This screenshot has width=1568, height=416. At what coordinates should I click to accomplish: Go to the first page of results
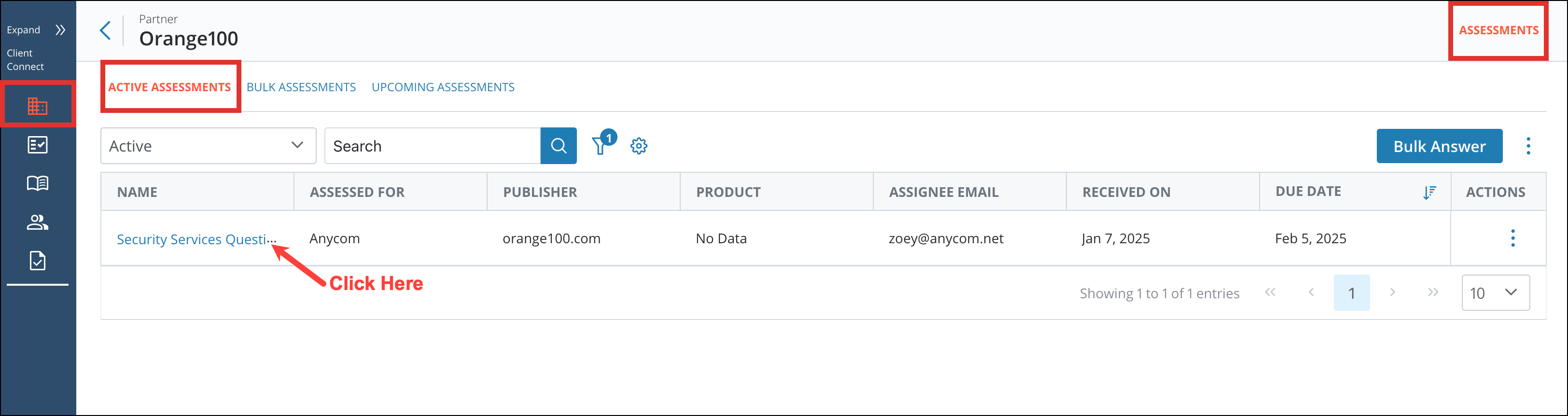[1270, 292]
